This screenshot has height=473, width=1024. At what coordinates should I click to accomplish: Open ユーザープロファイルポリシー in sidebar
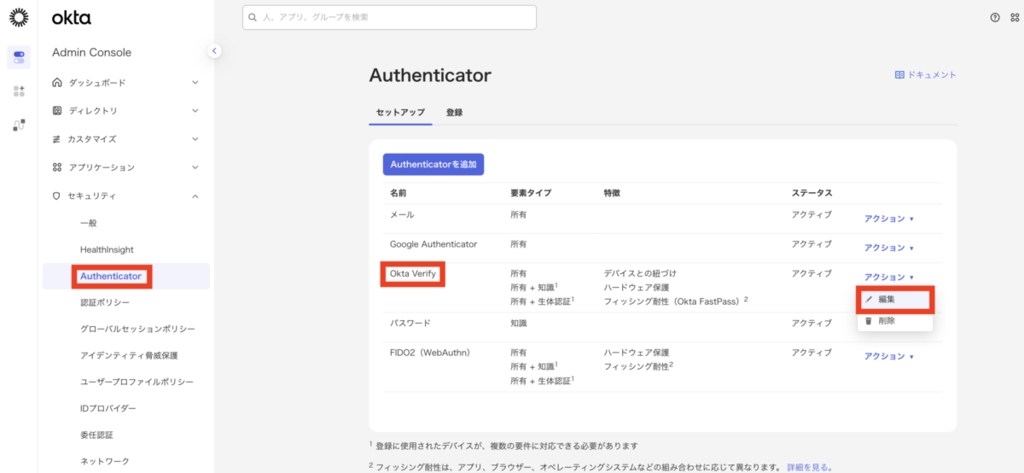[137, 382]
